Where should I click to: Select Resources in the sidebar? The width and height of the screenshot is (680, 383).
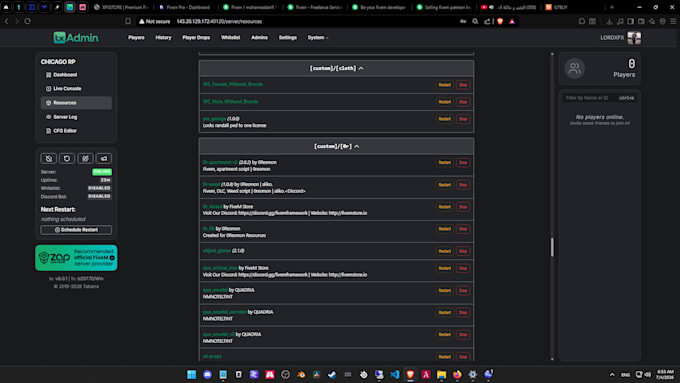click(76, 103)
